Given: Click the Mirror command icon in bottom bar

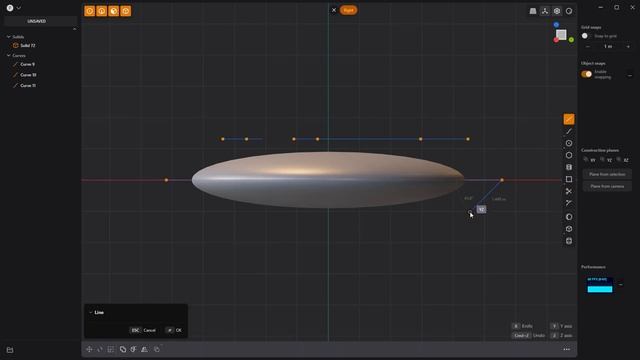Looking at the screenshot, I should click(144, 349).
